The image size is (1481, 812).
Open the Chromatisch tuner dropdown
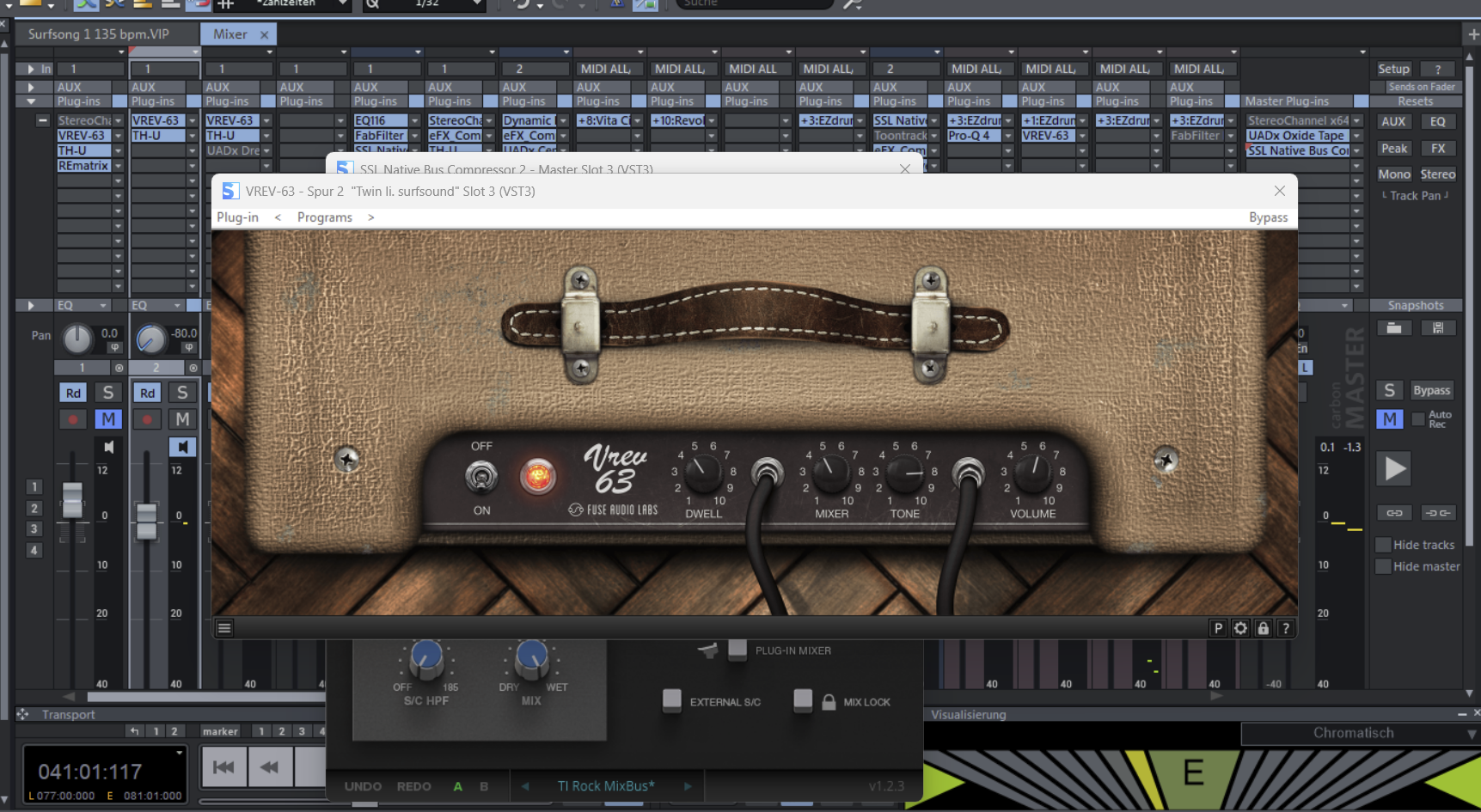pos(1471,734)
